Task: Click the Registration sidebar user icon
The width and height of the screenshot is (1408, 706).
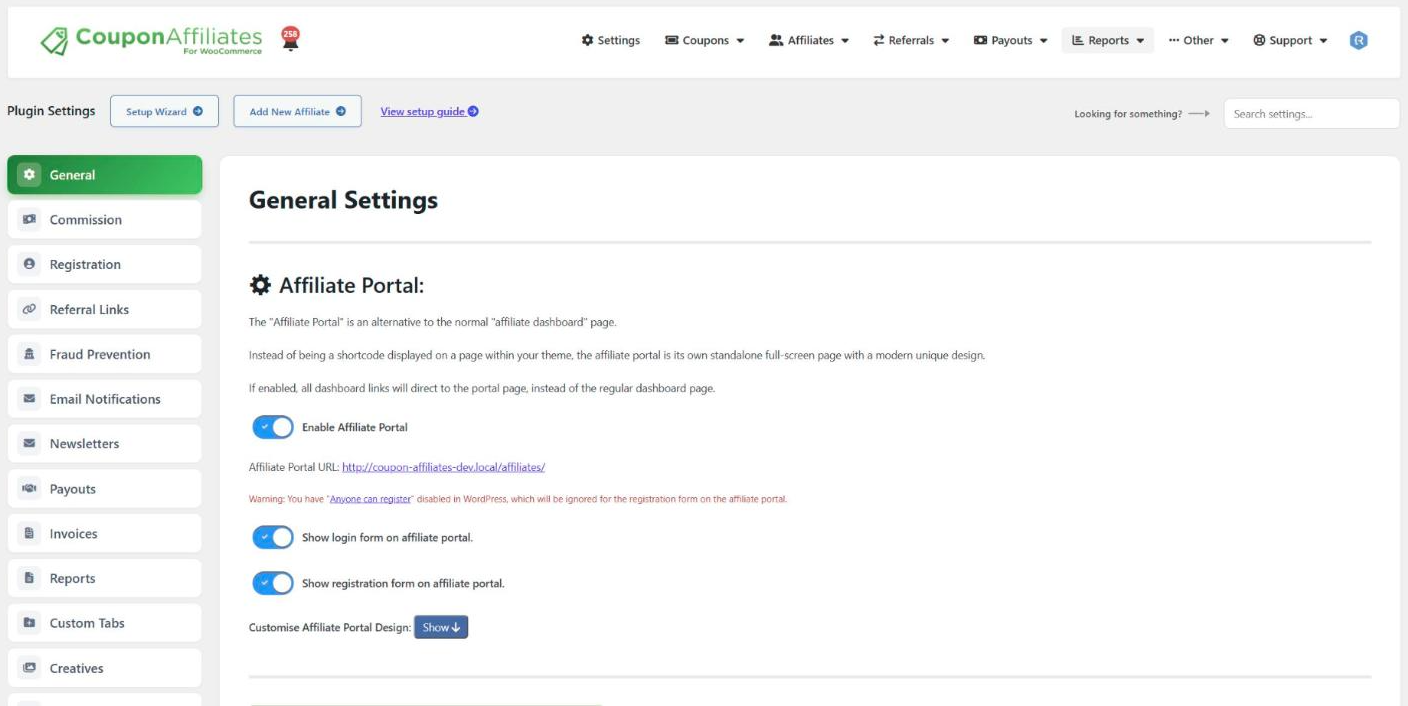Action: (29, 264)
